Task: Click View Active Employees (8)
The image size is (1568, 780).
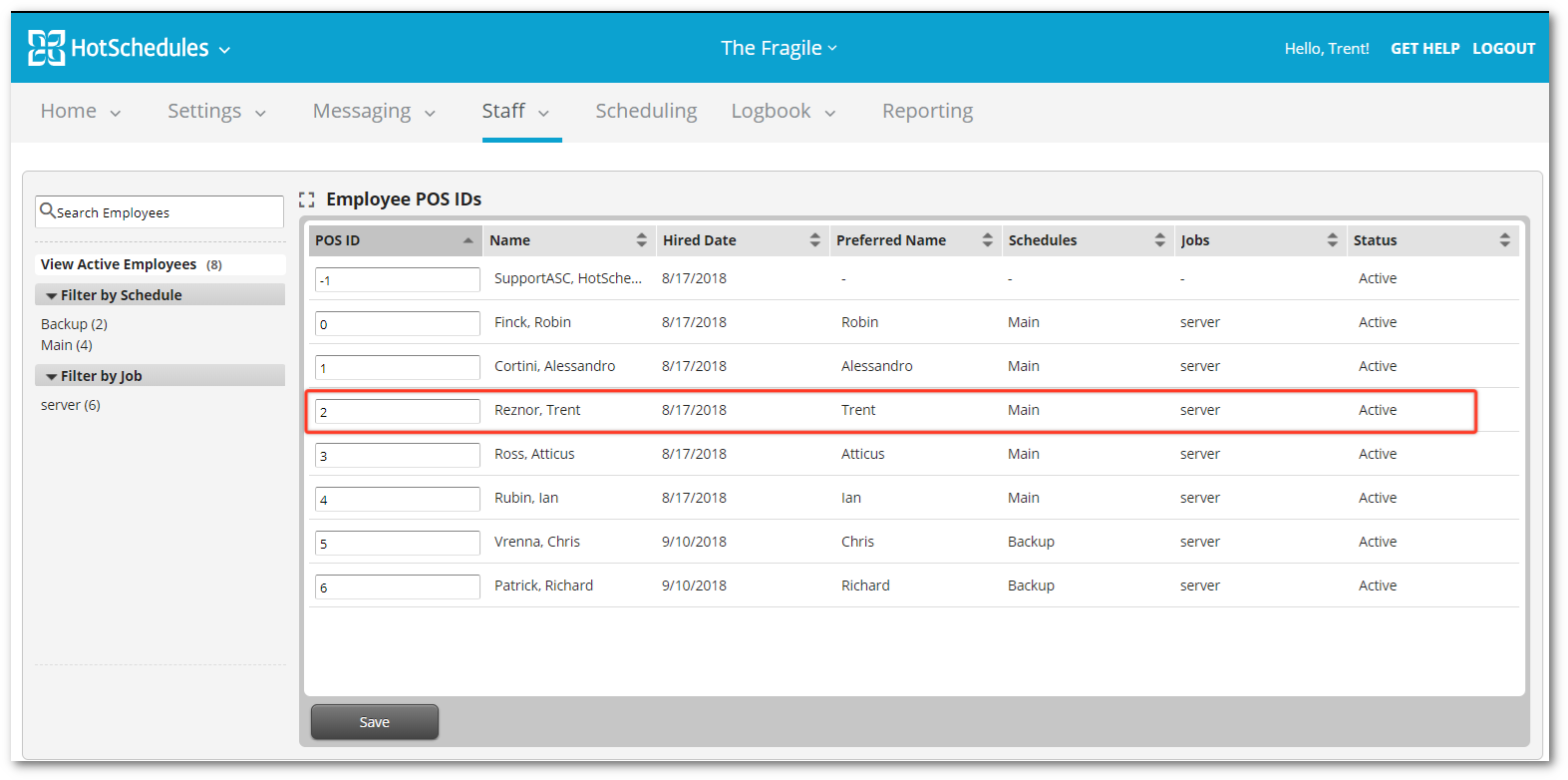Action: pos(132,264)
